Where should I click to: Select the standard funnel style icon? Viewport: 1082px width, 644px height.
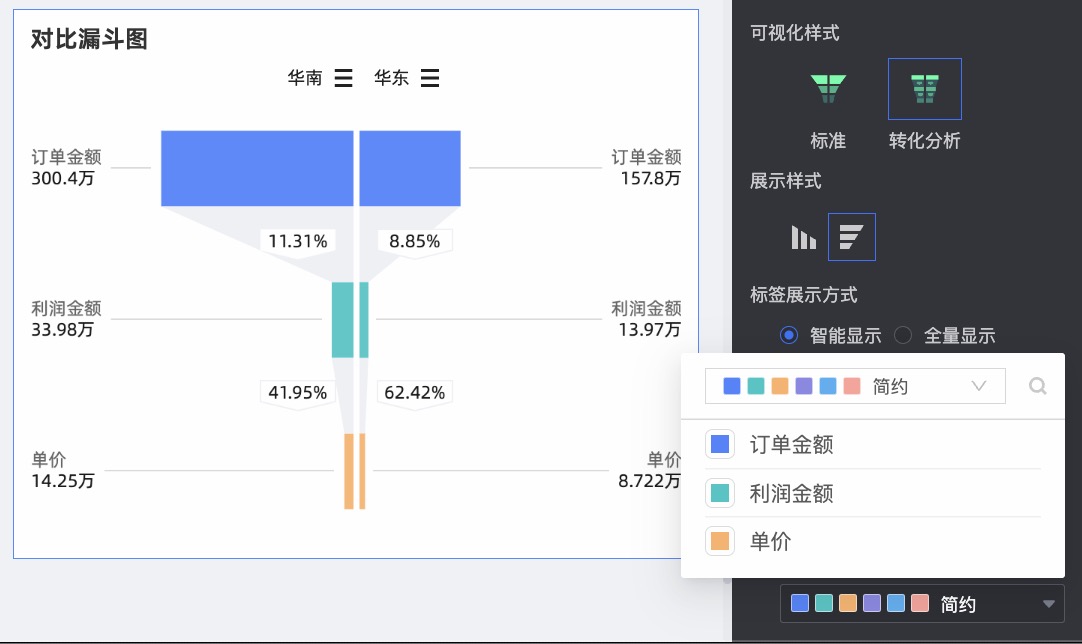[x=827, y=89]
